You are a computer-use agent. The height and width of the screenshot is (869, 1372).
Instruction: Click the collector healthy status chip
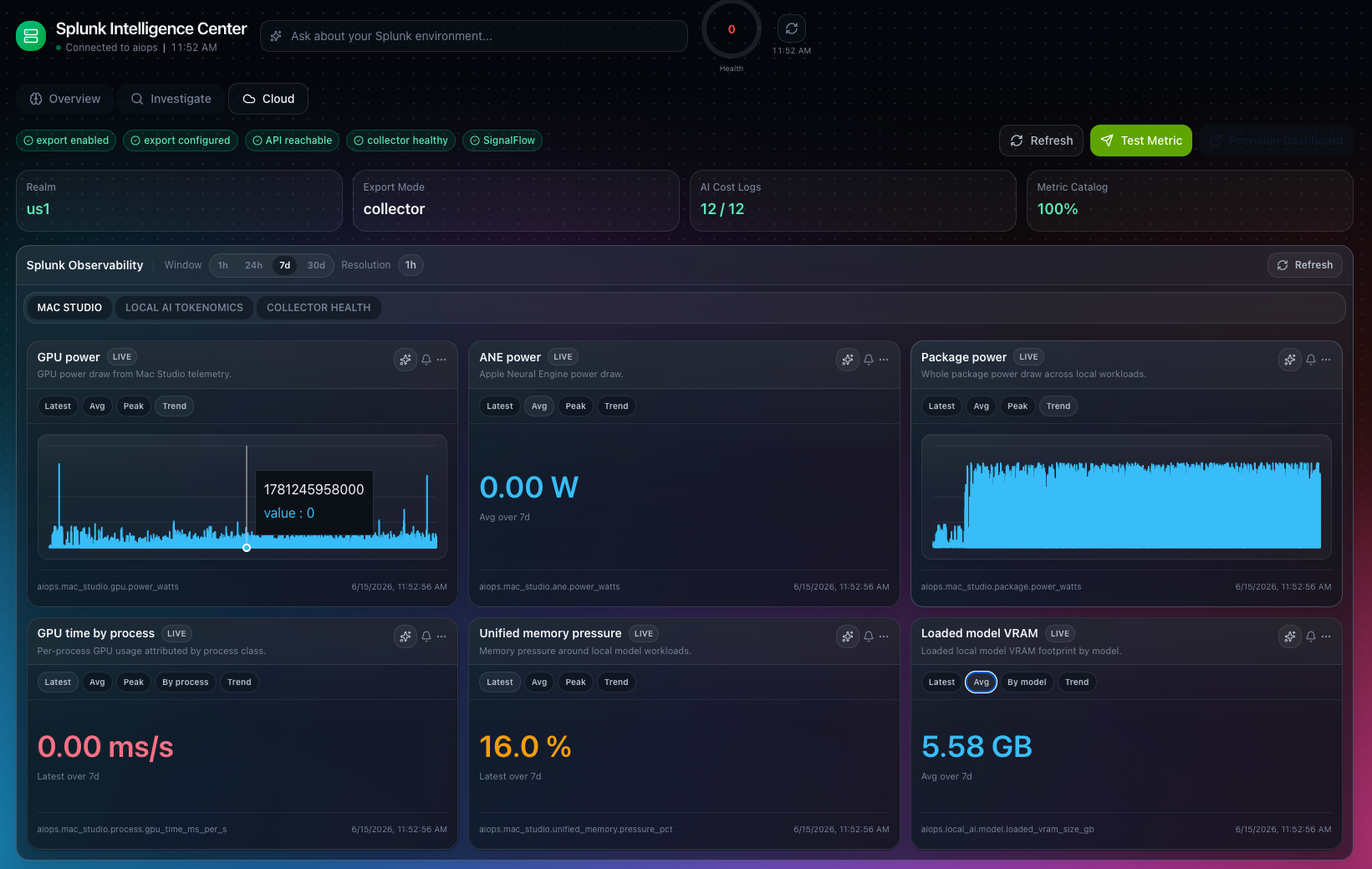pyautogui.click(x=400, y=141)
